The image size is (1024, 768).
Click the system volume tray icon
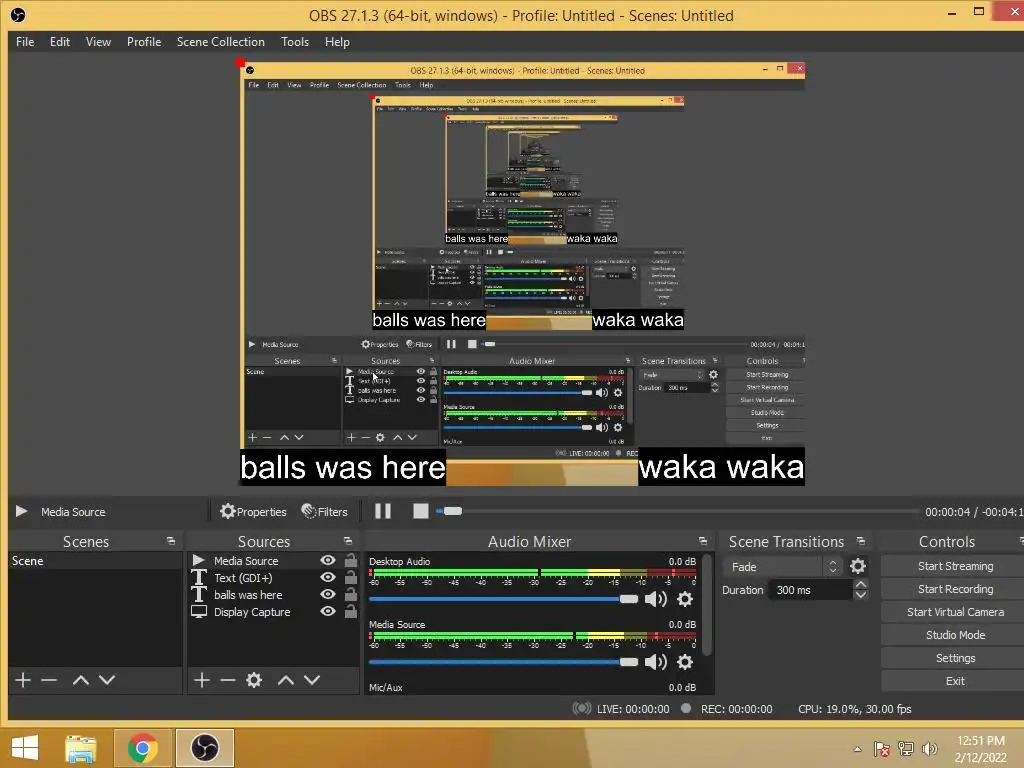[929, 749]
